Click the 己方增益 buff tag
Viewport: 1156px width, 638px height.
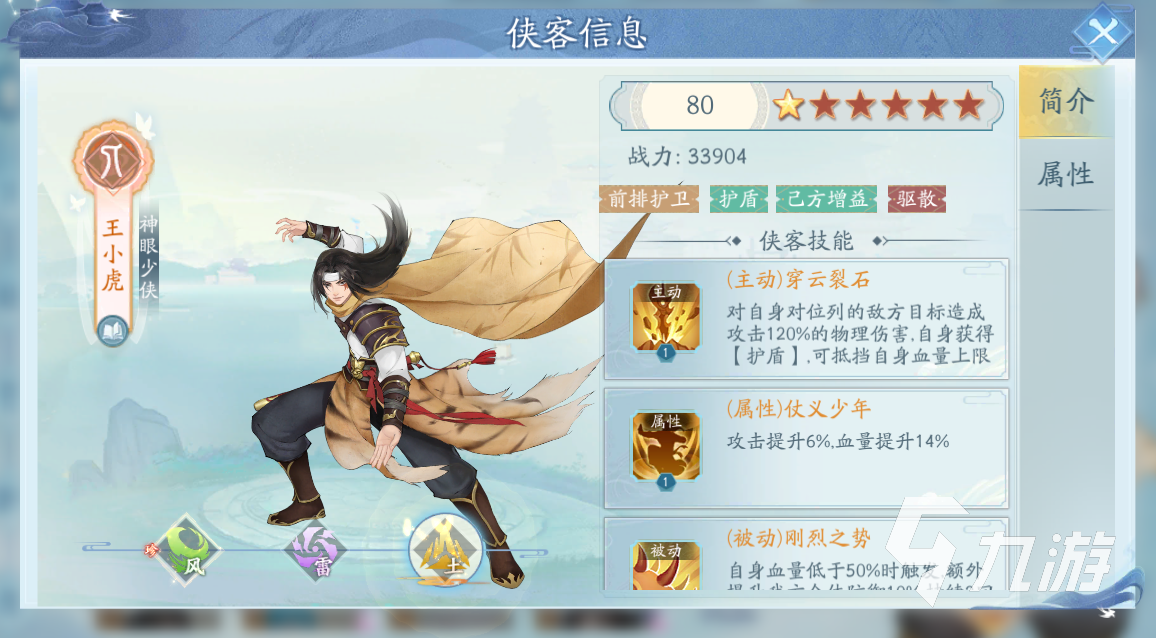coord(826,199)
